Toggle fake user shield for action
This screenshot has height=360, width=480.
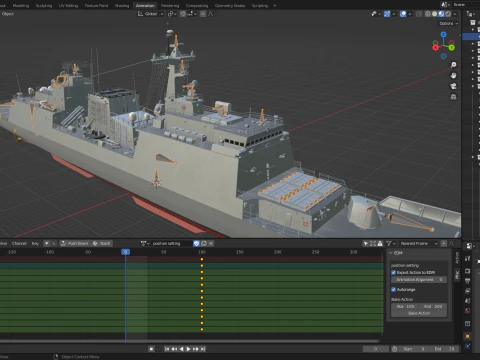(196, 243)
